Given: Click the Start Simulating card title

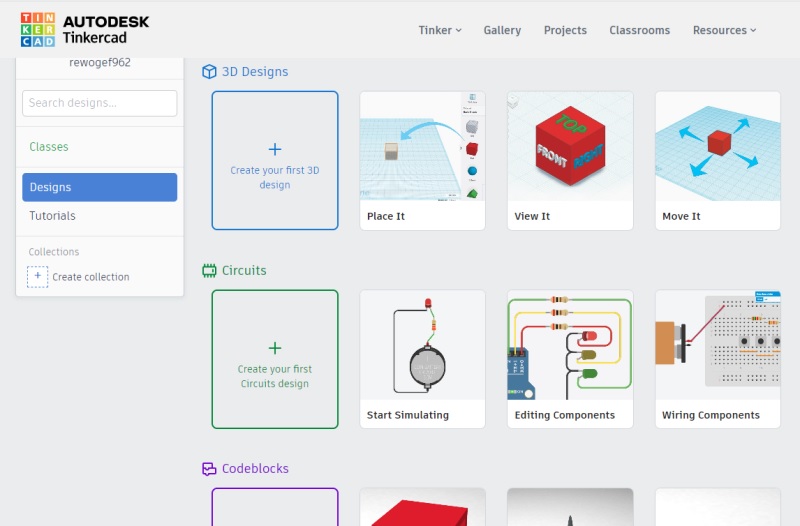Looking at the screenshot, I should 408,415.
